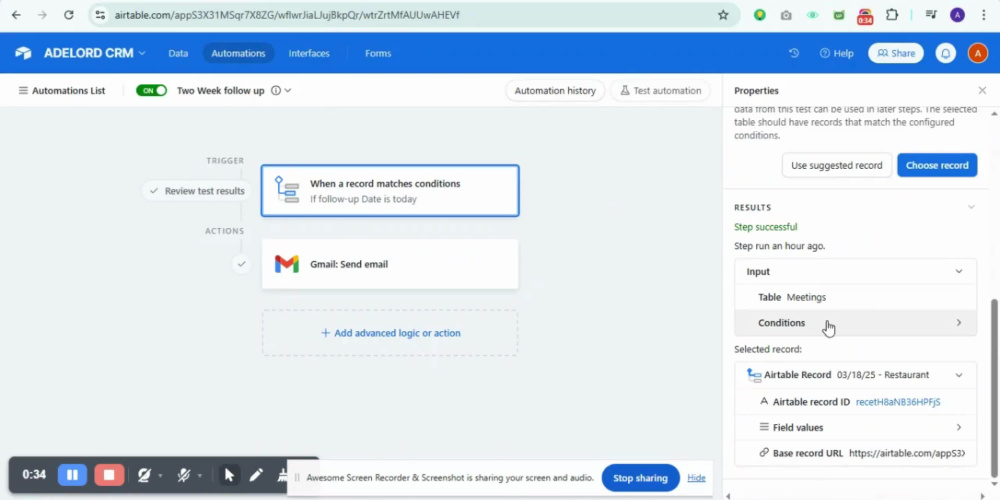Open the notifications bell
Image resolution: width=1000 pixels, height=500 pixels.
pos(946,53)
